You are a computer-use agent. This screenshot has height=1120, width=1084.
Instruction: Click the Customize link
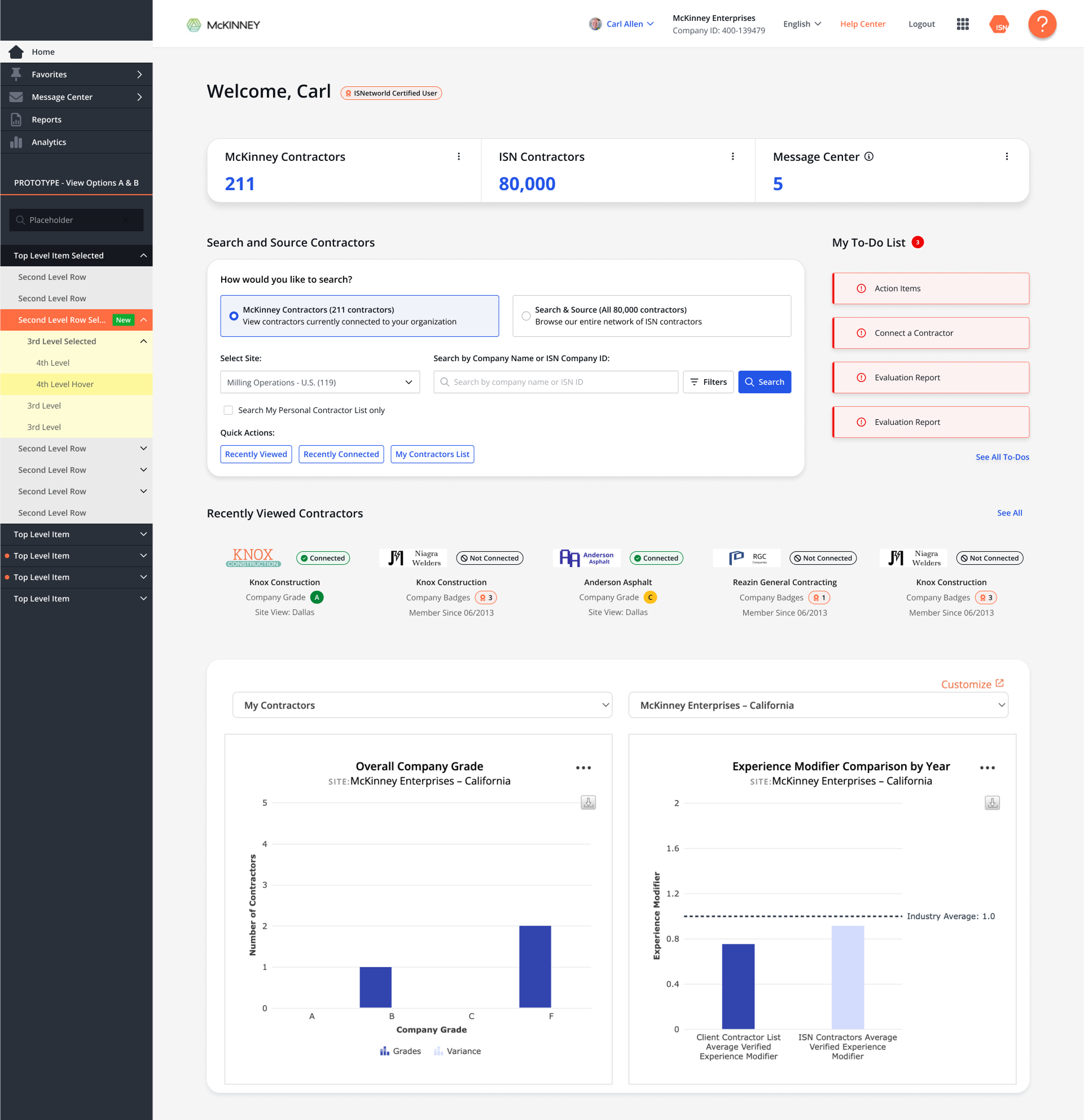(966, 684)
